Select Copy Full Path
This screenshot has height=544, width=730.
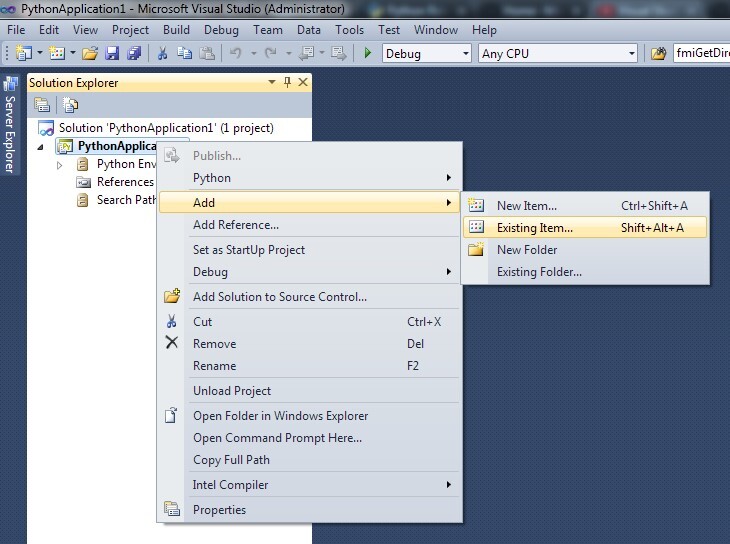tap(310, 460)
